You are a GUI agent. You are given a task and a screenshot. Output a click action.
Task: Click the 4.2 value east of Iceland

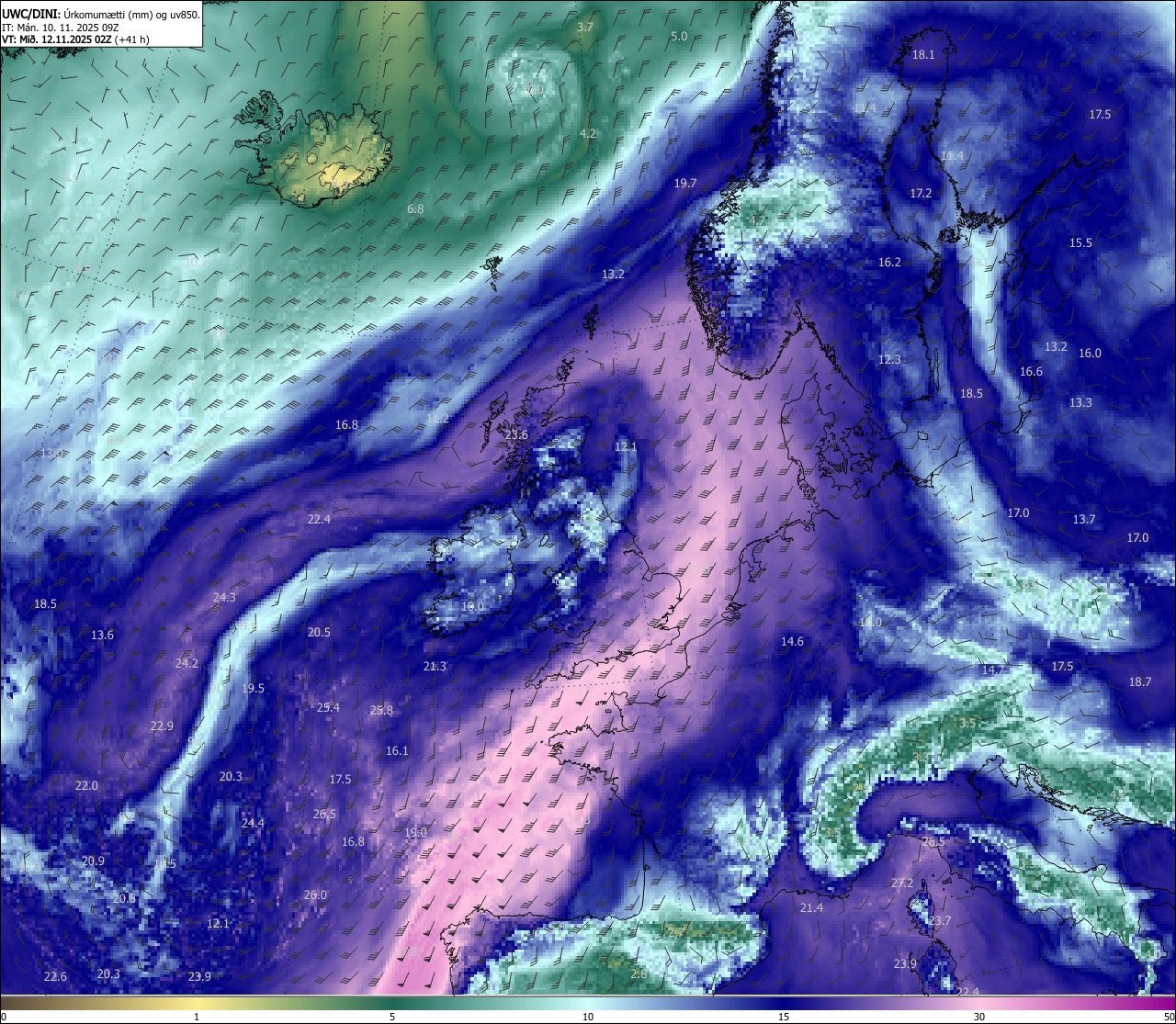588,133
